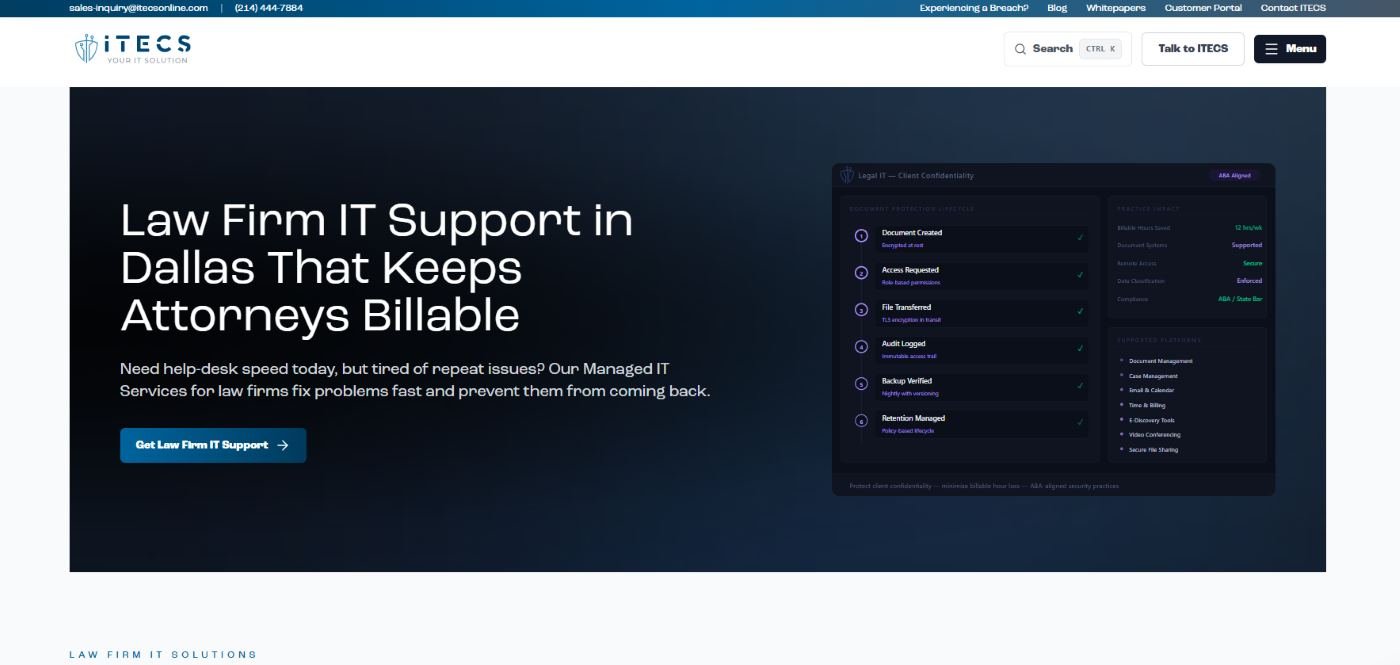Click step 4 circle for Audit Logged
The image size is (1400, 665).
coord(861,347)
